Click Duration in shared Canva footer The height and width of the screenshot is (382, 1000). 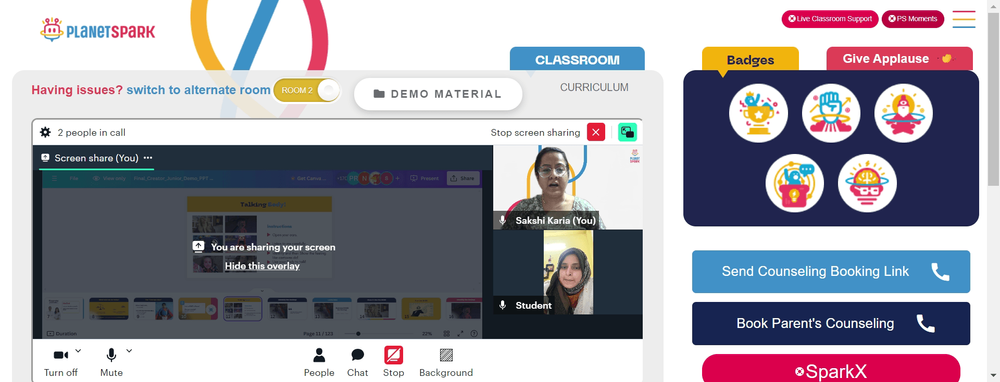point(62,334)
